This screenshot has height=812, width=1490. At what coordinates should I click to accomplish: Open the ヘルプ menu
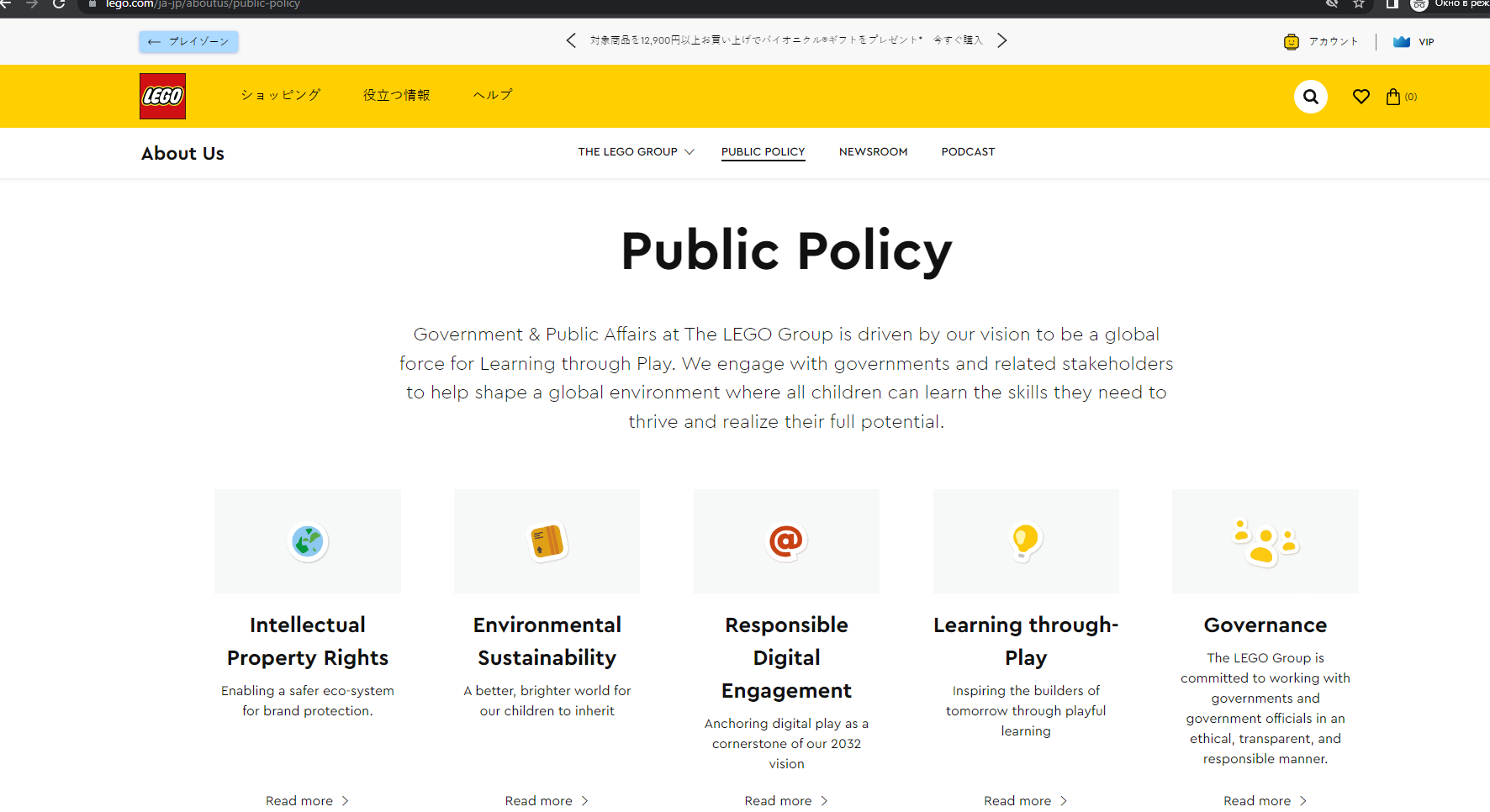[x=493, y=95]
